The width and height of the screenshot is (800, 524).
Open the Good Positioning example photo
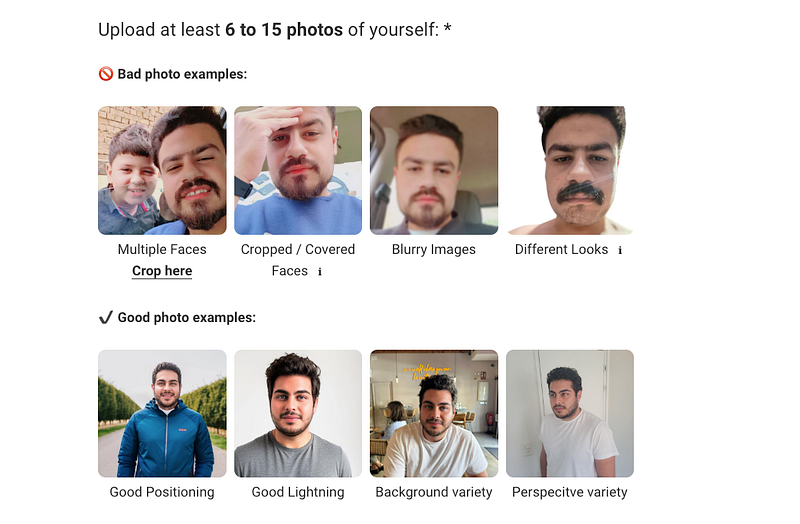pos(162,413)
